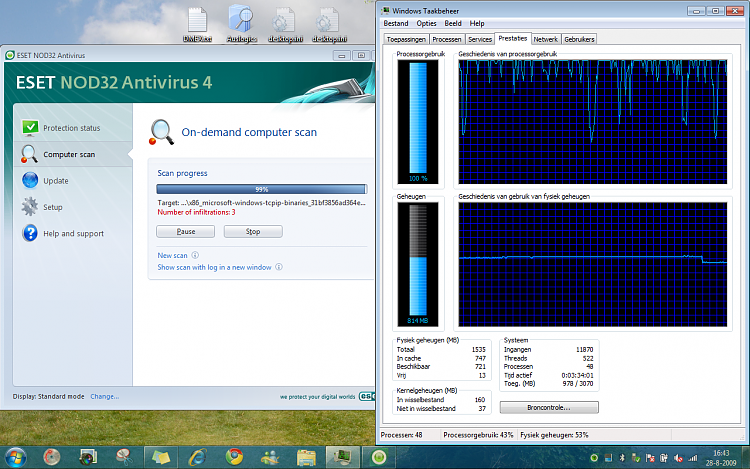
Task: Switch to the Services tab
Action: tap(480, 39)
